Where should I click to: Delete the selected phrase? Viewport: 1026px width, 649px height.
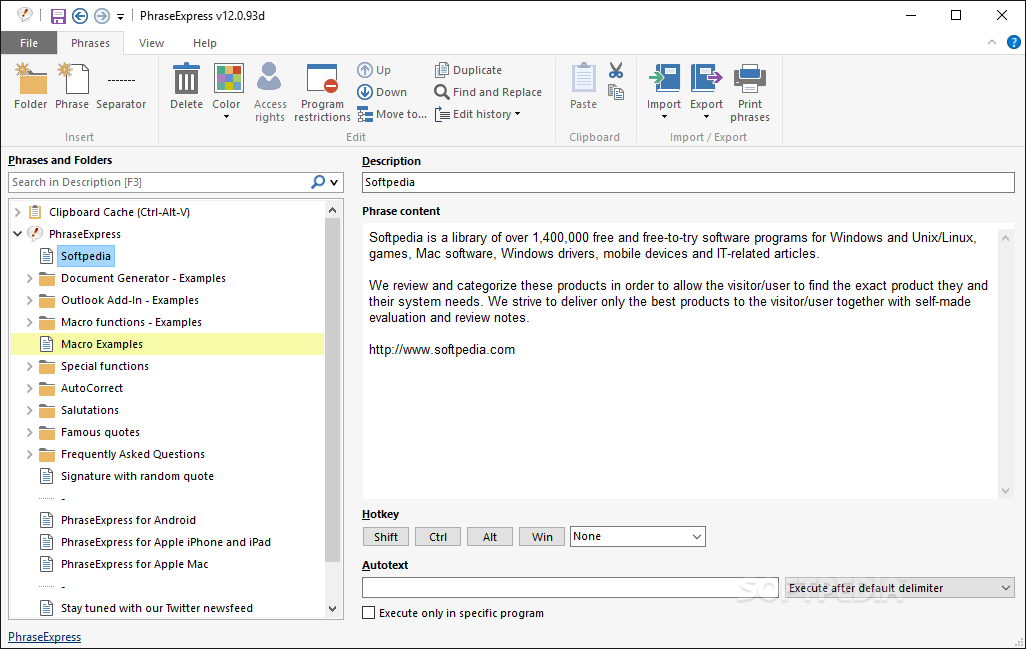[x=186, y=86]
